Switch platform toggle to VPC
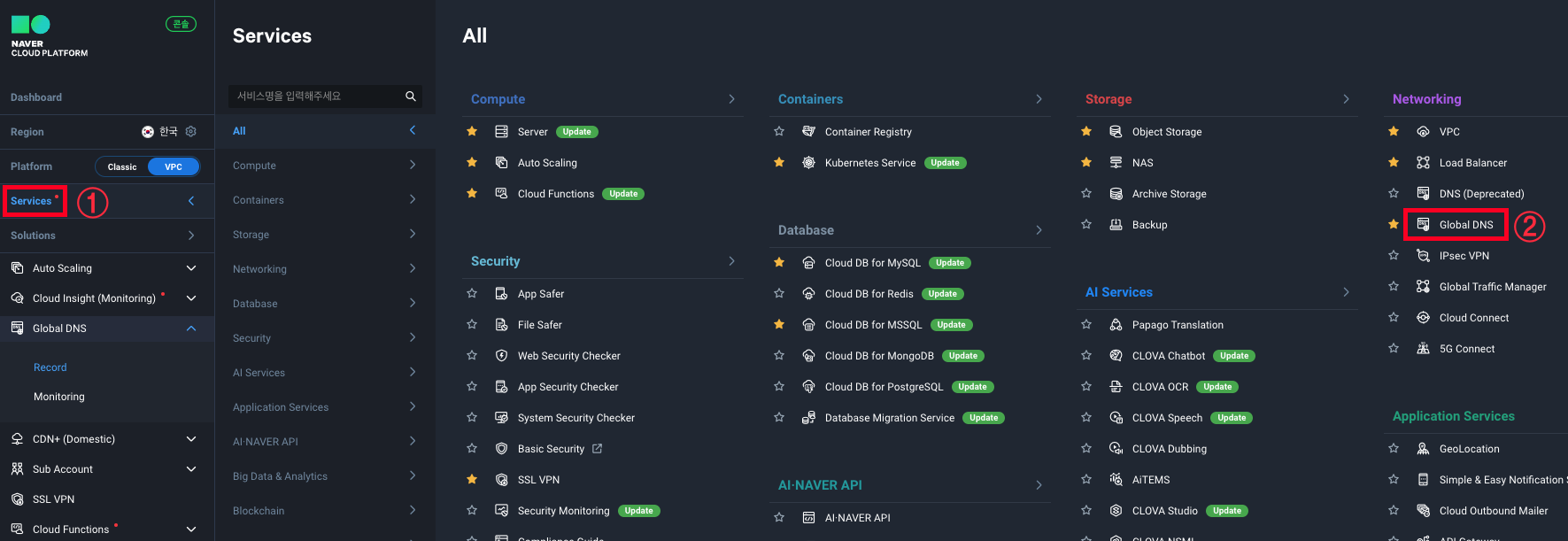Screen dimensions: 1568x541 pyautogui.click(x=174, y=166)
